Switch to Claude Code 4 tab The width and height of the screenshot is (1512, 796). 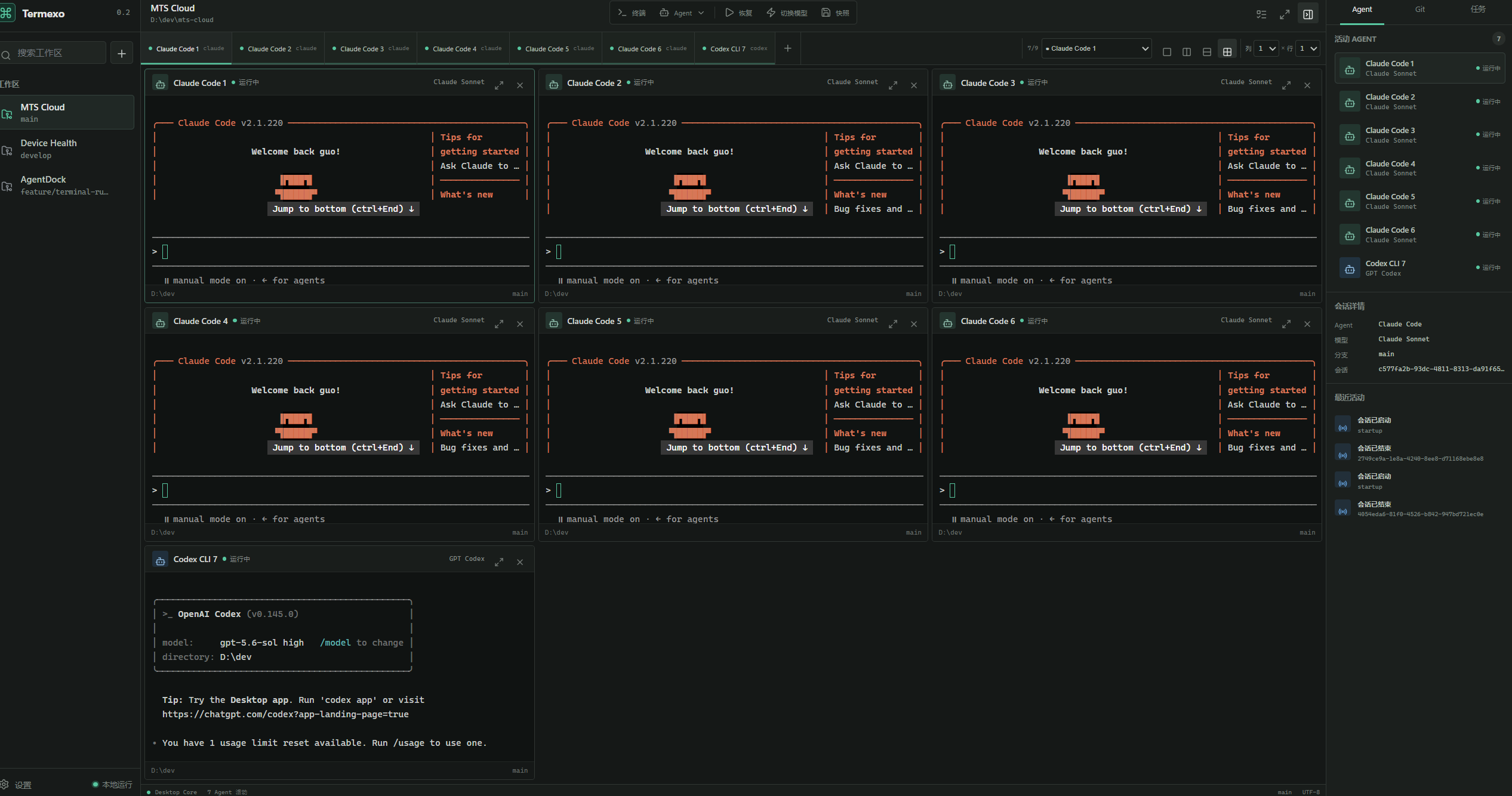pyautogui.click(x=463, y=48)
